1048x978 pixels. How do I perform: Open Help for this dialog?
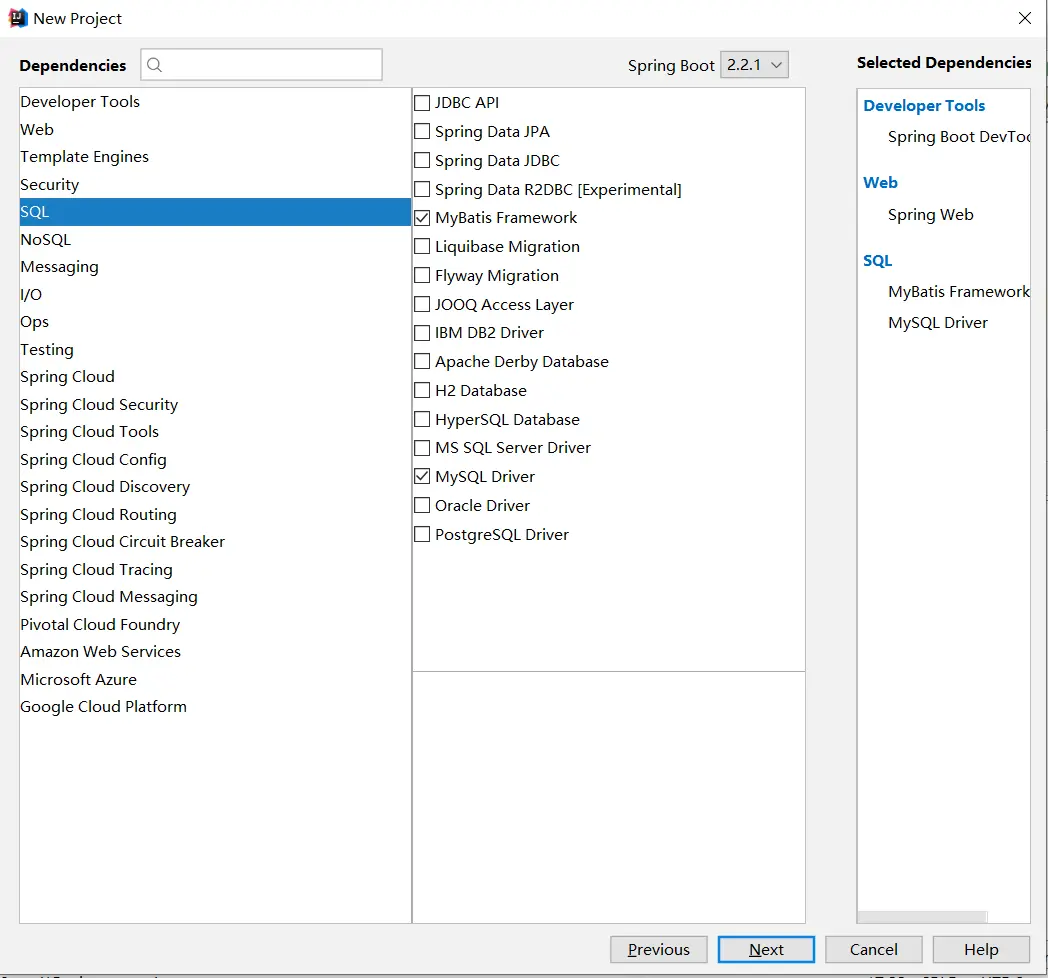pos(980,949)
